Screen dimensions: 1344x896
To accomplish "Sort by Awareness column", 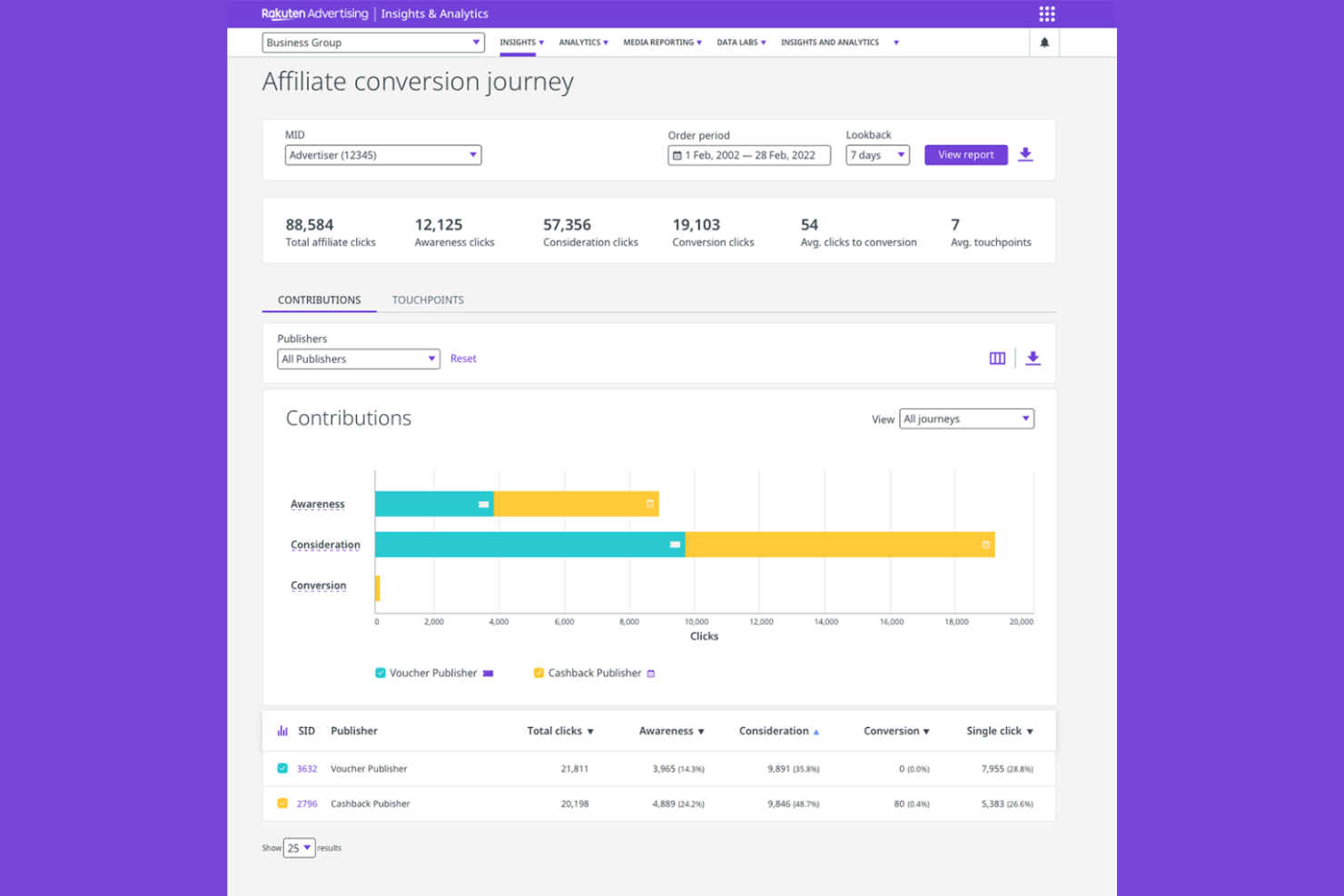I will [672, 731].
